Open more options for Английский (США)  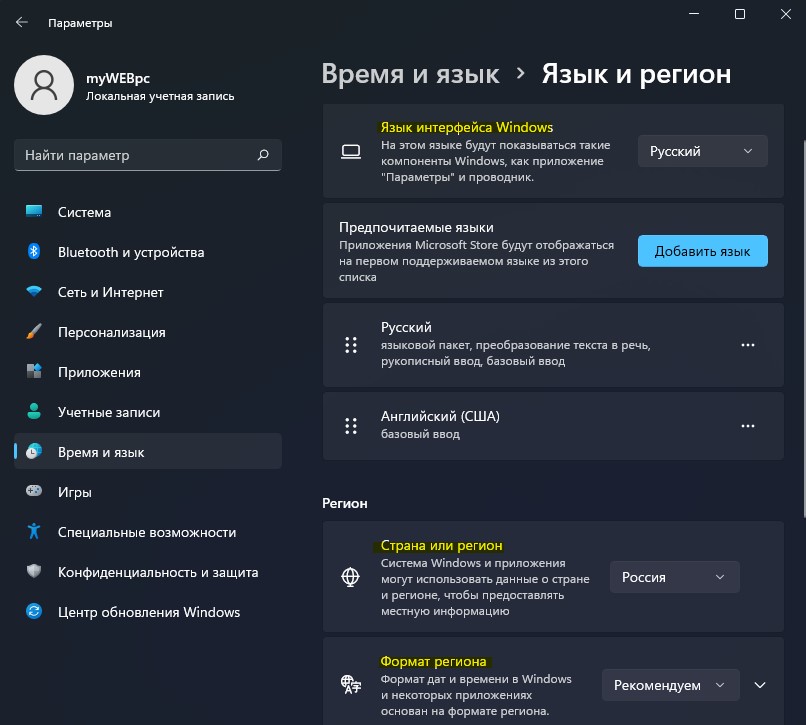coord(748,426)
